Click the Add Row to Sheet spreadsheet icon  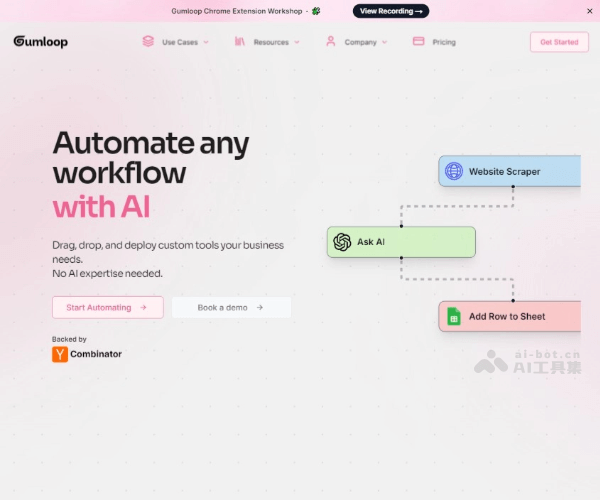(x=454, y=316)
